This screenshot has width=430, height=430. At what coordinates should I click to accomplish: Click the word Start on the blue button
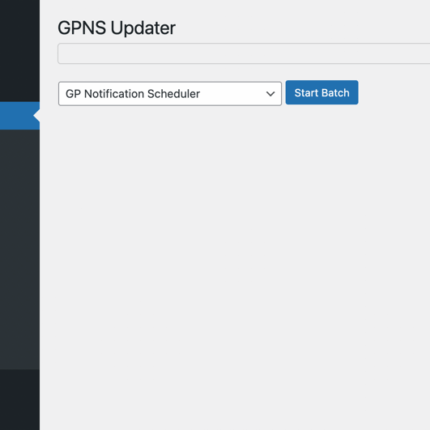(x=305, y=93)
